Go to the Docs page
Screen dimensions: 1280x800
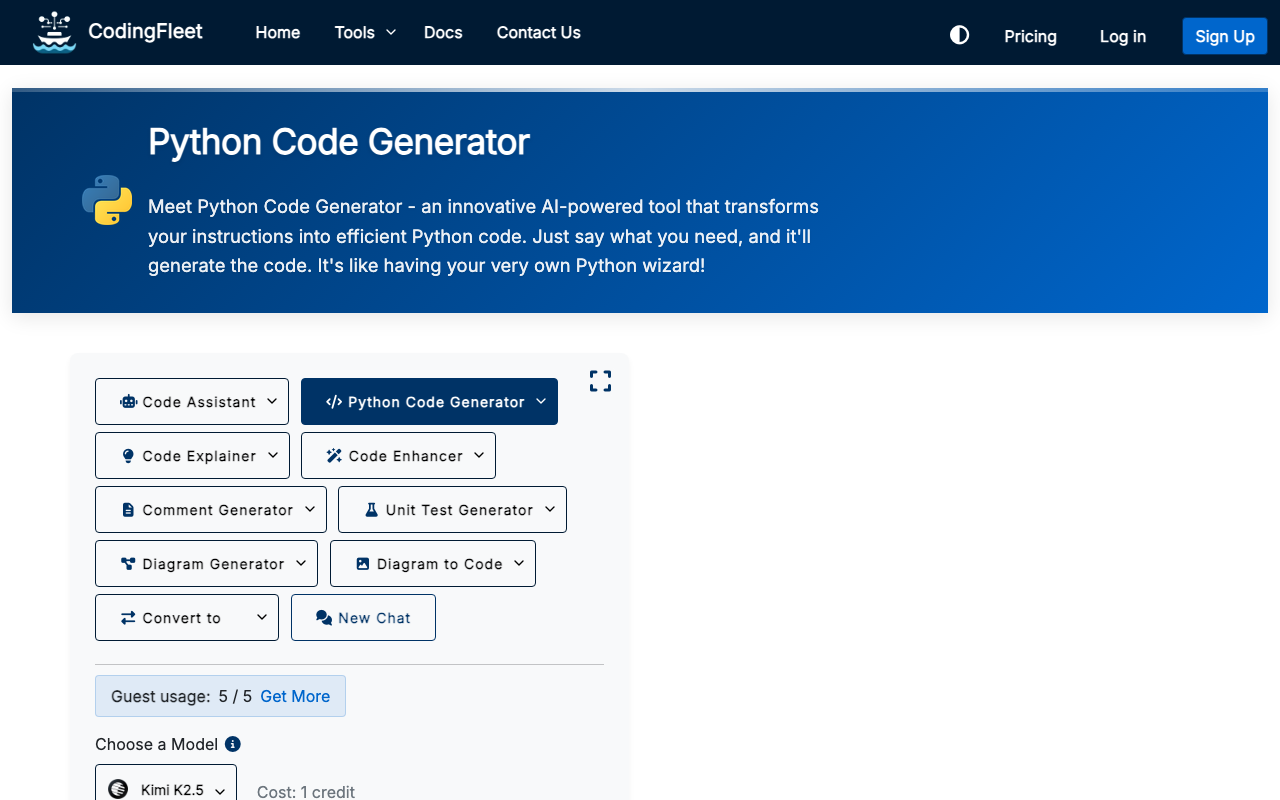point(443,32)
